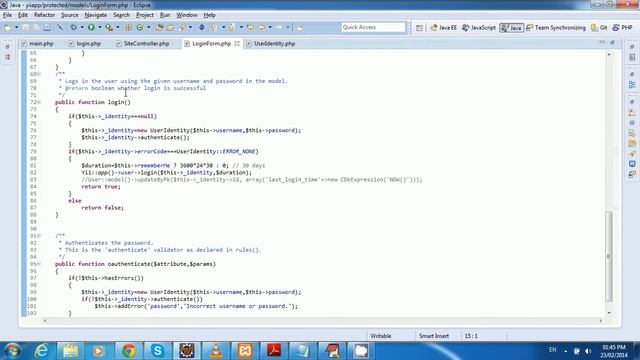Screen dimensions: 640x360
Task: Click the Print toolbar icon
Action: [47, 27]
